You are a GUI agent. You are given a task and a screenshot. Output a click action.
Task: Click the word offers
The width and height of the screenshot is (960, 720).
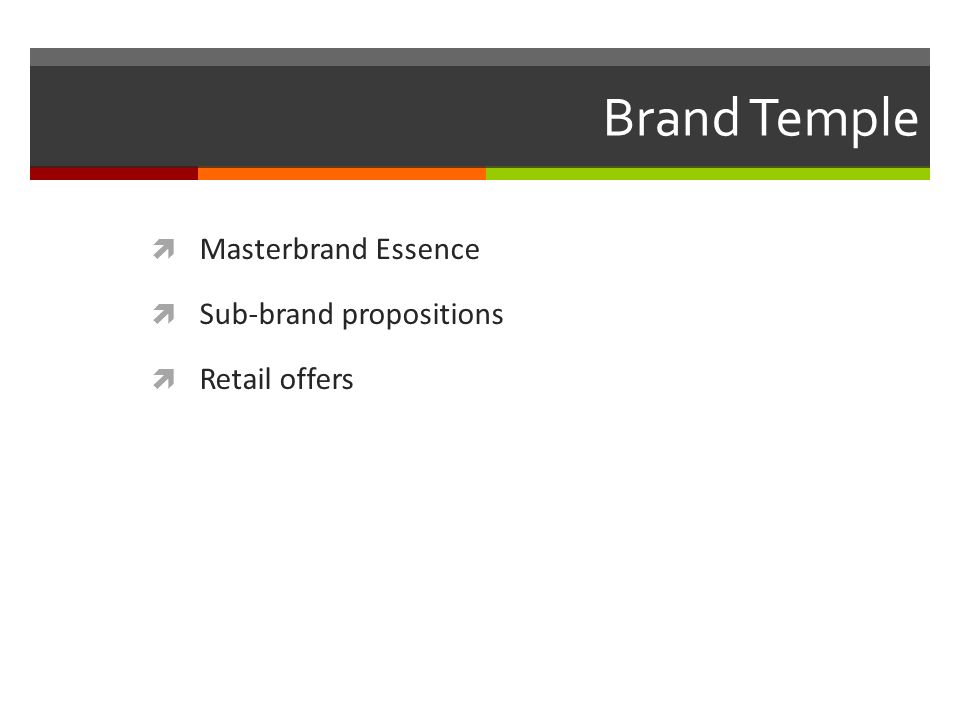click(317, 379)
